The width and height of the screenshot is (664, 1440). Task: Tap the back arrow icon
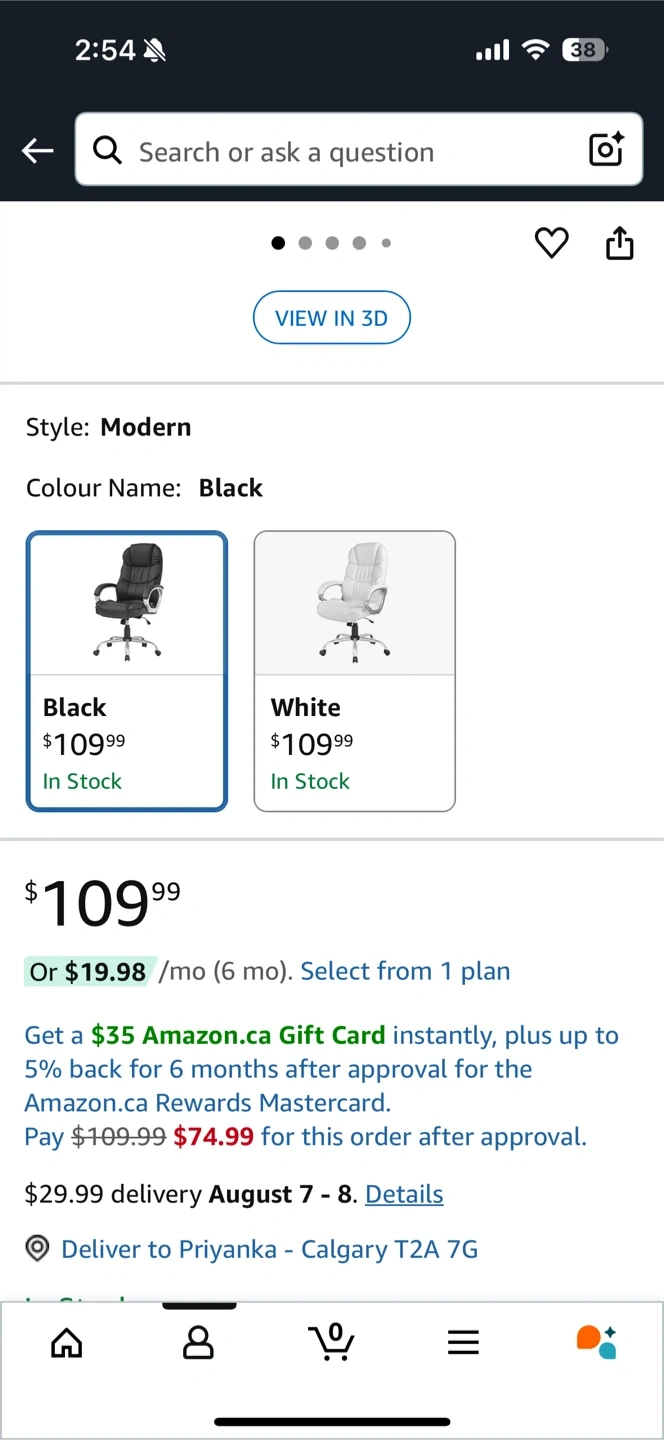(x=38, y=151)
